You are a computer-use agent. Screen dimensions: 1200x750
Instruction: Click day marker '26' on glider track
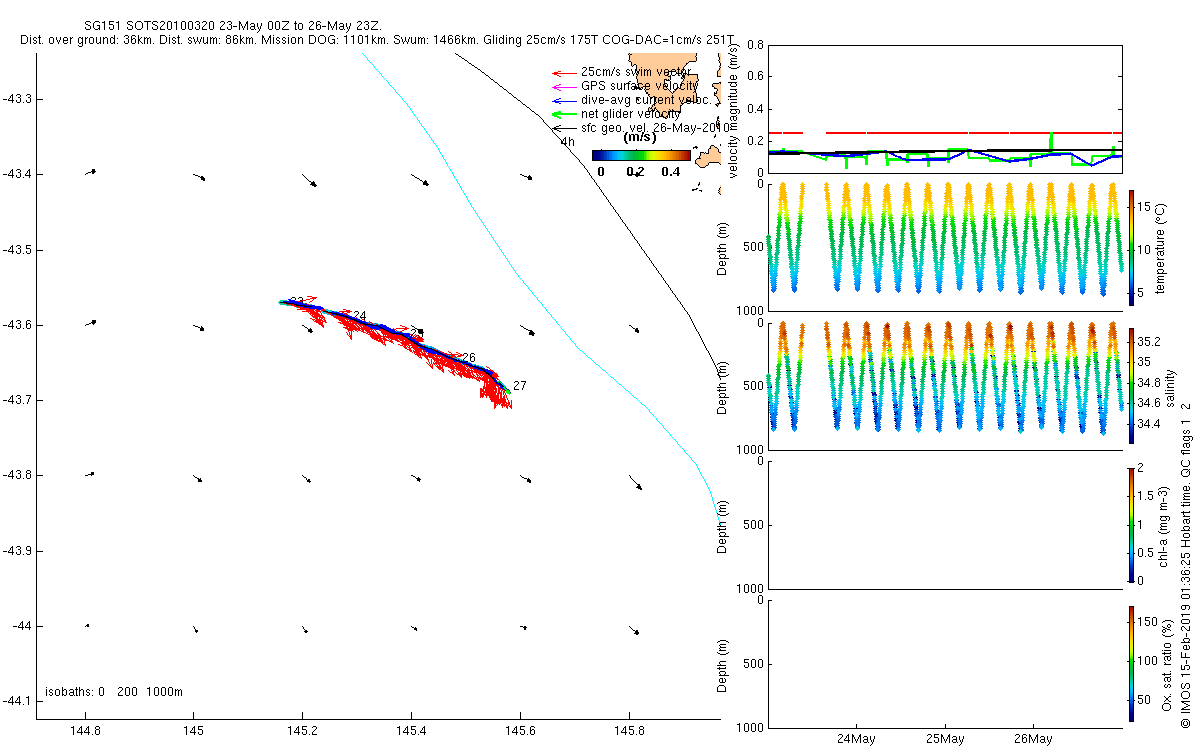tap(468, 357)
